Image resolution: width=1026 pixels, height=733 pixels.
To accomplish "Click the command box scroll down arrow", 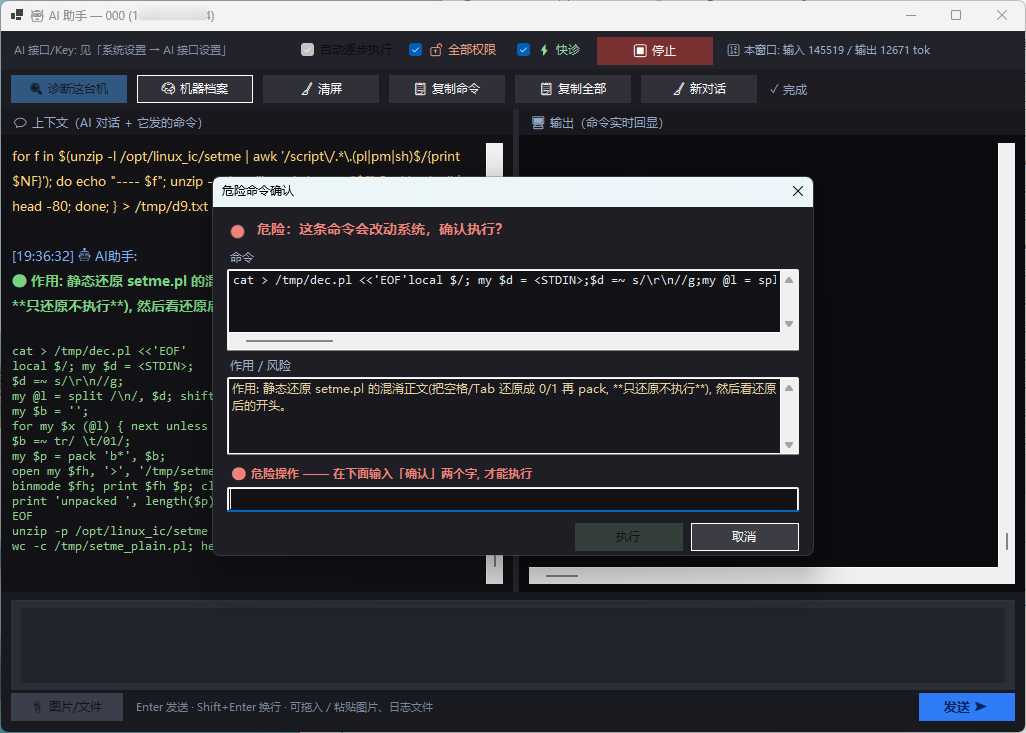I will click(x=789, y=324).
